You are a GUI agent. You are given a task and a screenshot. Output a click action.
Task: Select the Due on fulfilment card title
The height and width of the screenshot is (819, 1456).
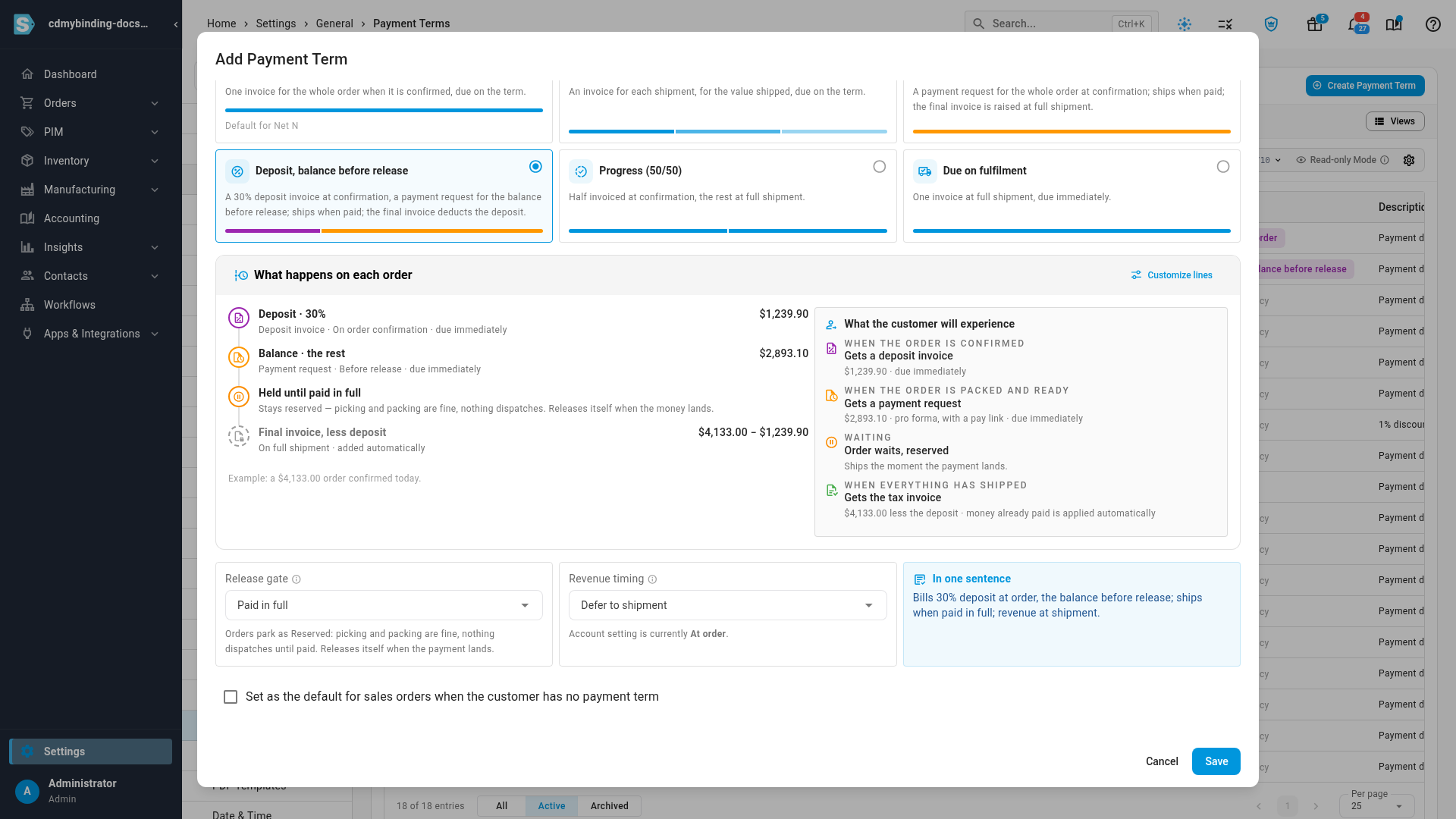pos(984,171)
